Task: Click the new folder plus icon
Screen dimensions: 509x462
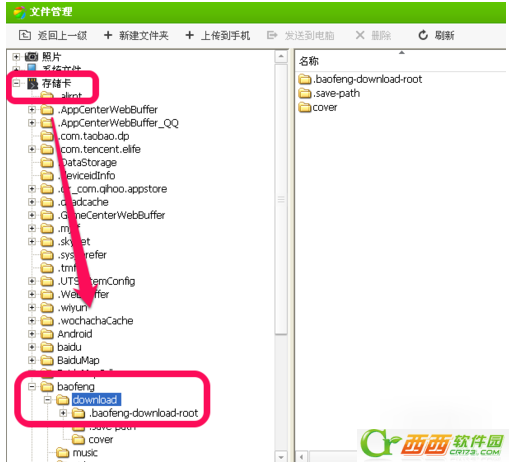Action: [x=108, y=35]
